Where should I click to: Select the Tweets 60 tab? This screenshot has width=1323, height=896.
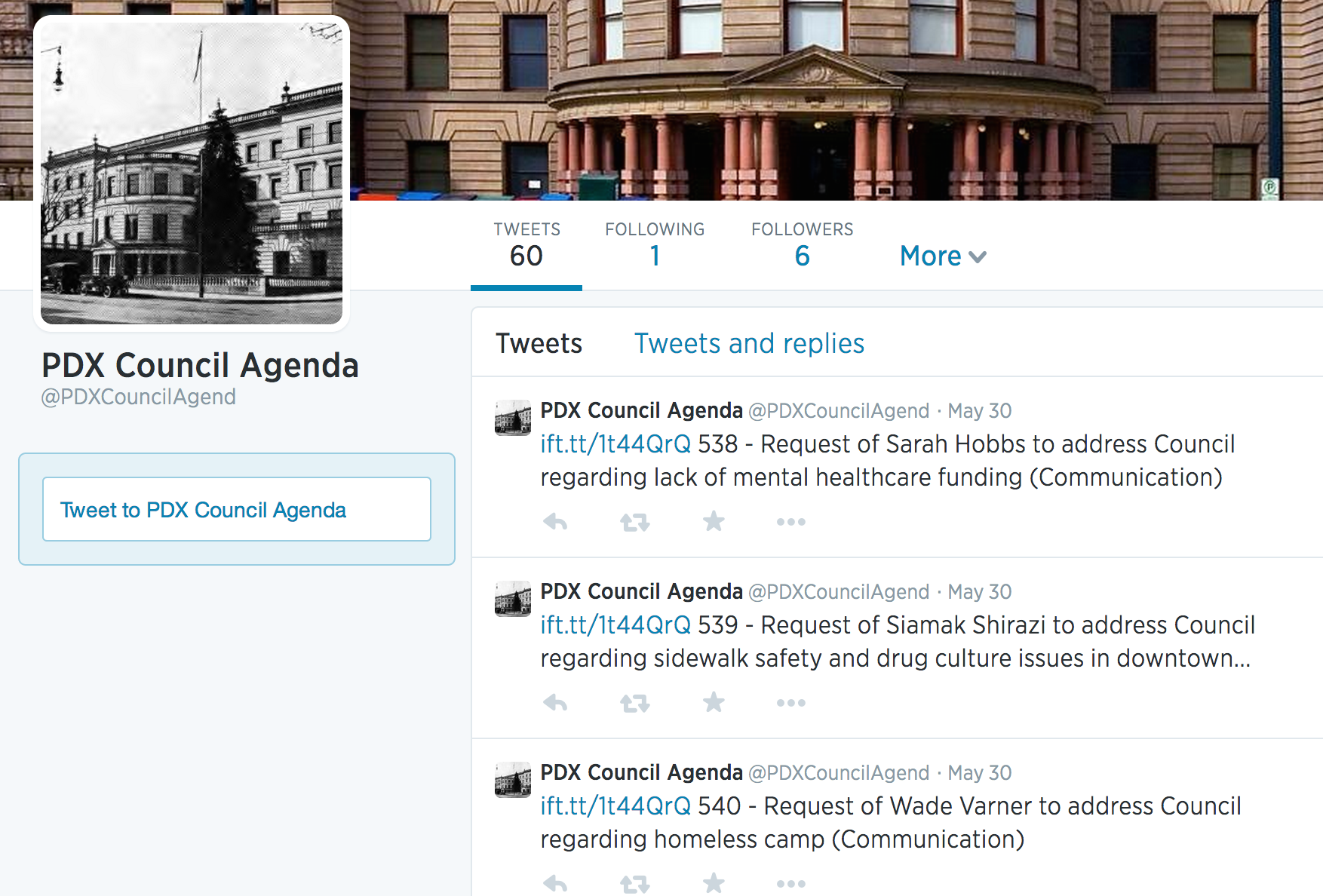pyautogui.click(x=526, y=246)
